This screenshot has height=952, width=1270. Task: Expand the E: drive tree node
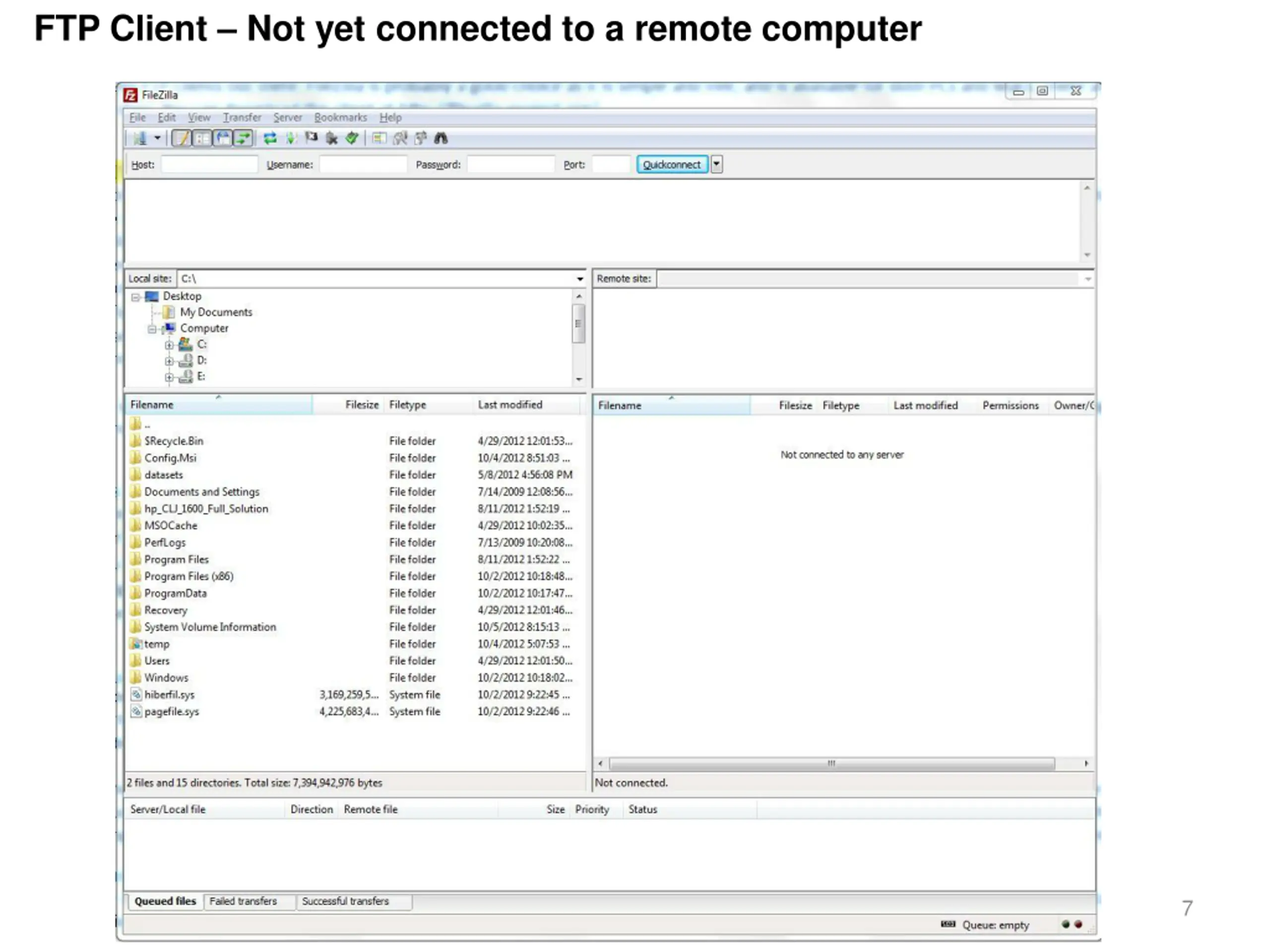[169, 378]
